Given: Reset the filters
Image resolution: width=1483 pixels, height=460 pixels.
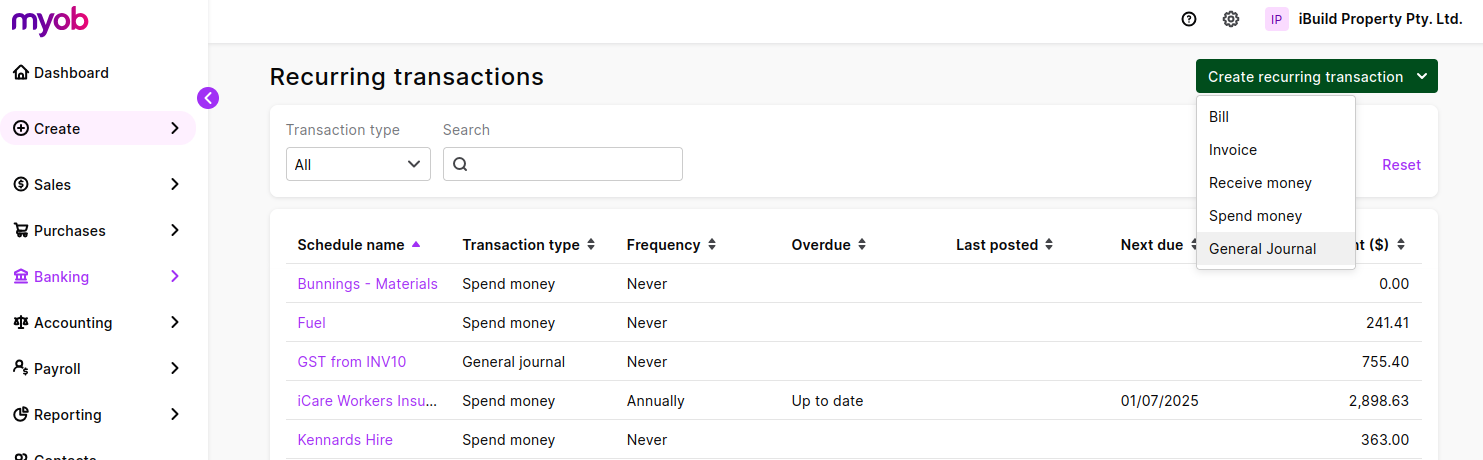Looking at the screenshot, I should 1401,165.
